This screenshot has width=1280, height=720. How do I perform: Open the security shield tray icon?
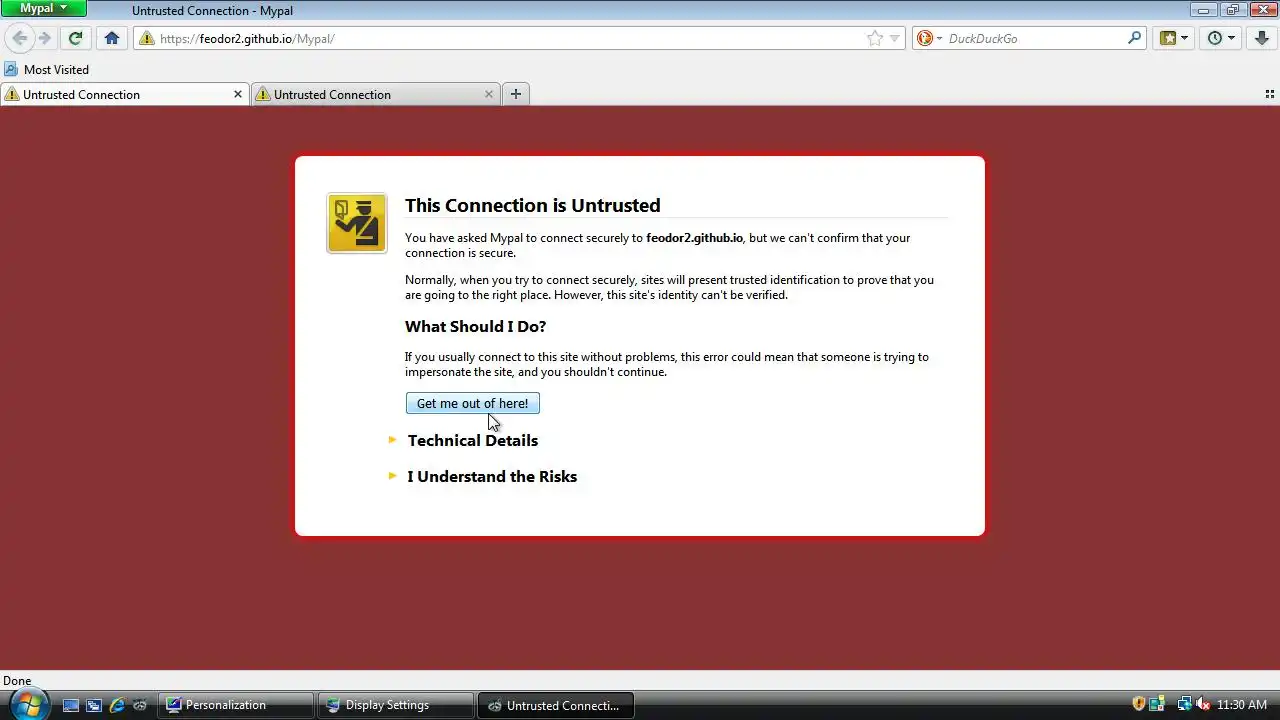pyautogui.click(x=1138, y=705)
